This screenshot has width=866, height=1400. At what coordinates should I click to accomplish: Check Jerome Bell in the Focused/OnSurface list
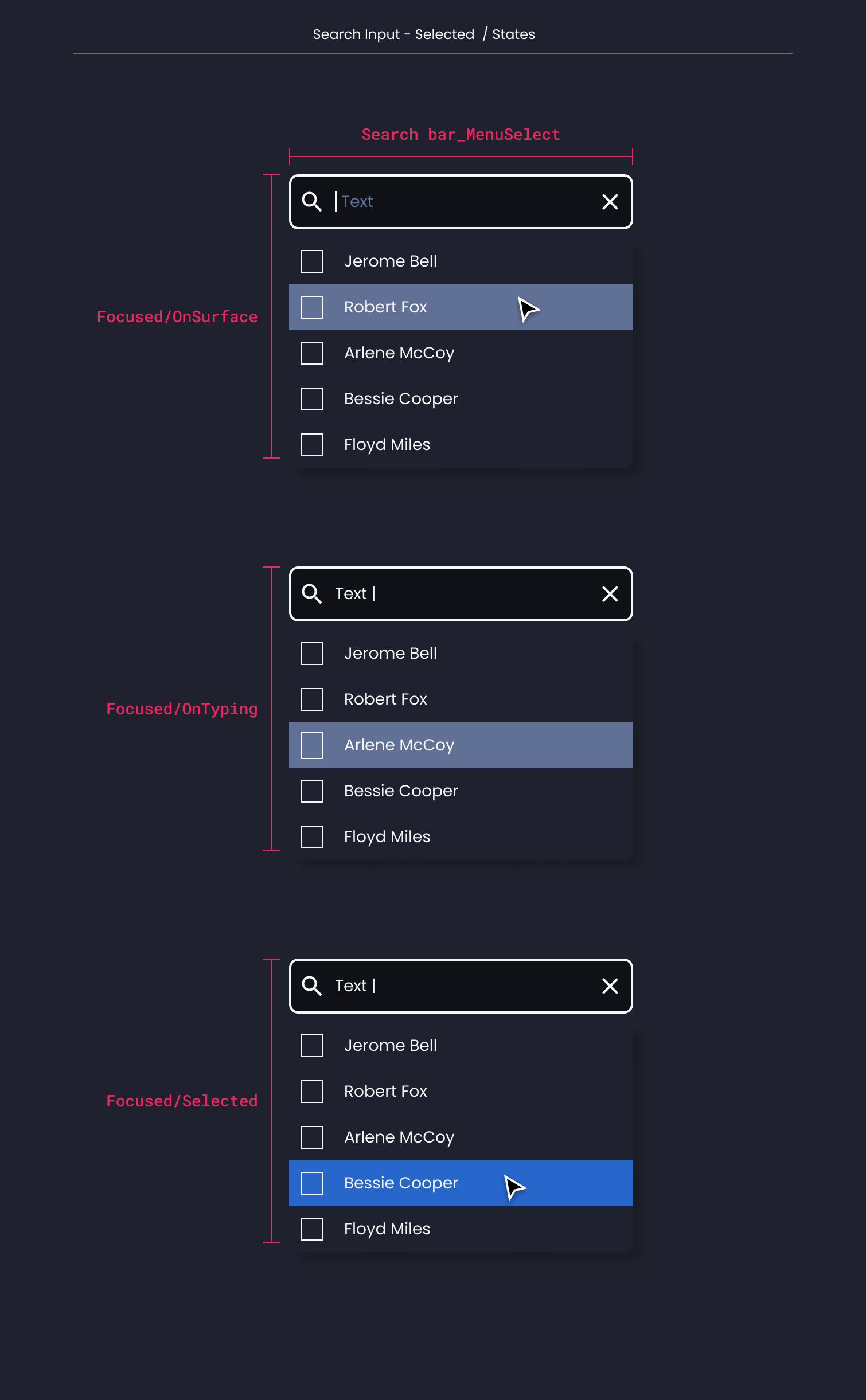click(x=312, y=261)
